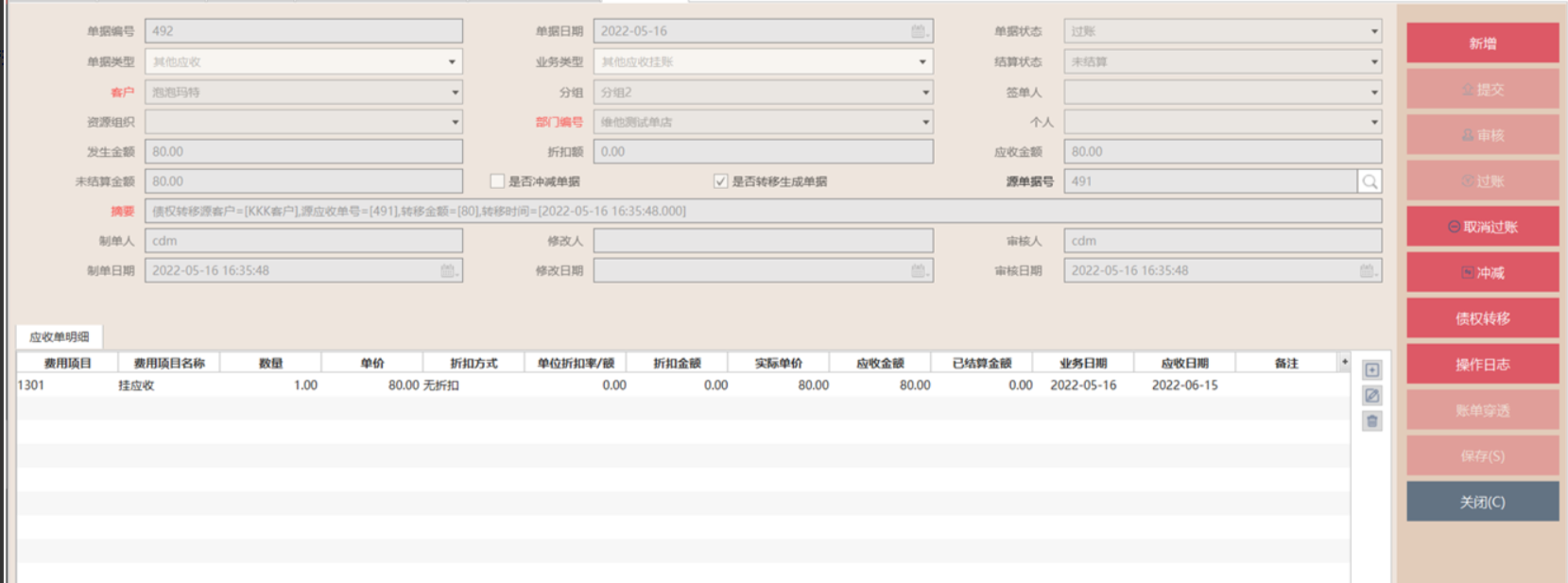Open the calendar icon in 审核日期 field
The image size is (1568, 583).
[1367, 271]
